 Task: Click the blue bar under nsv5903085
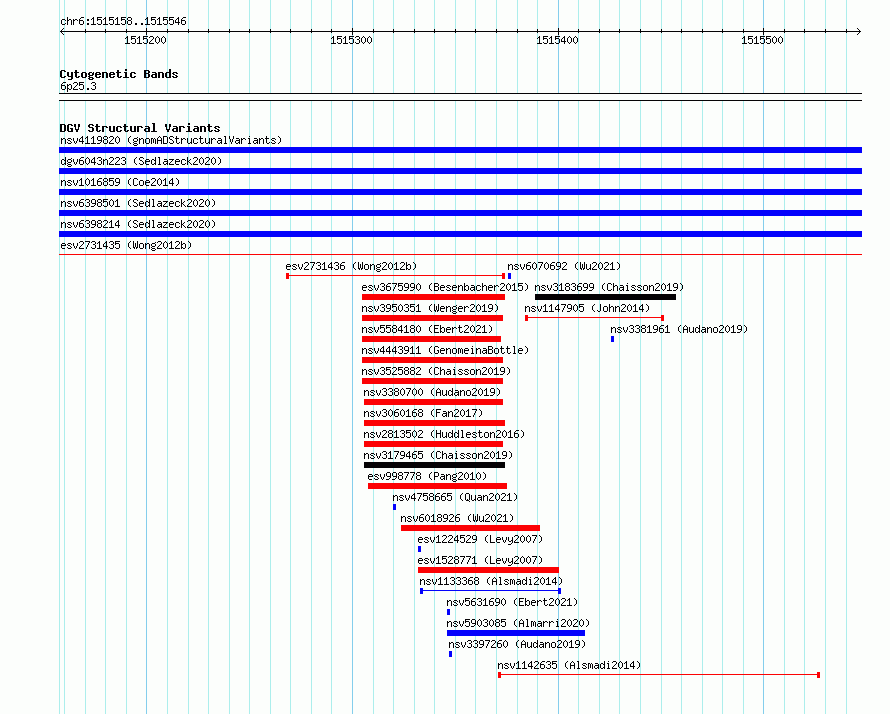point(516,633)
